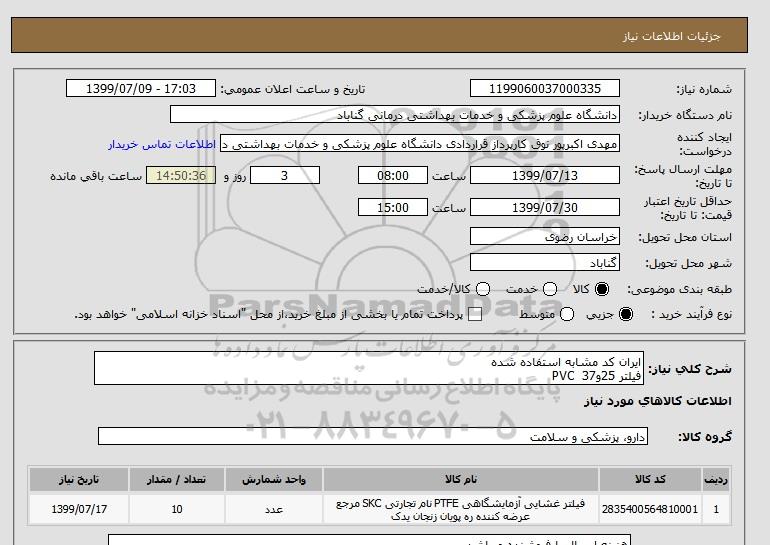Screen dimensions: 770x545
Task: Click the row number cell 1
Action: (716, 510)
